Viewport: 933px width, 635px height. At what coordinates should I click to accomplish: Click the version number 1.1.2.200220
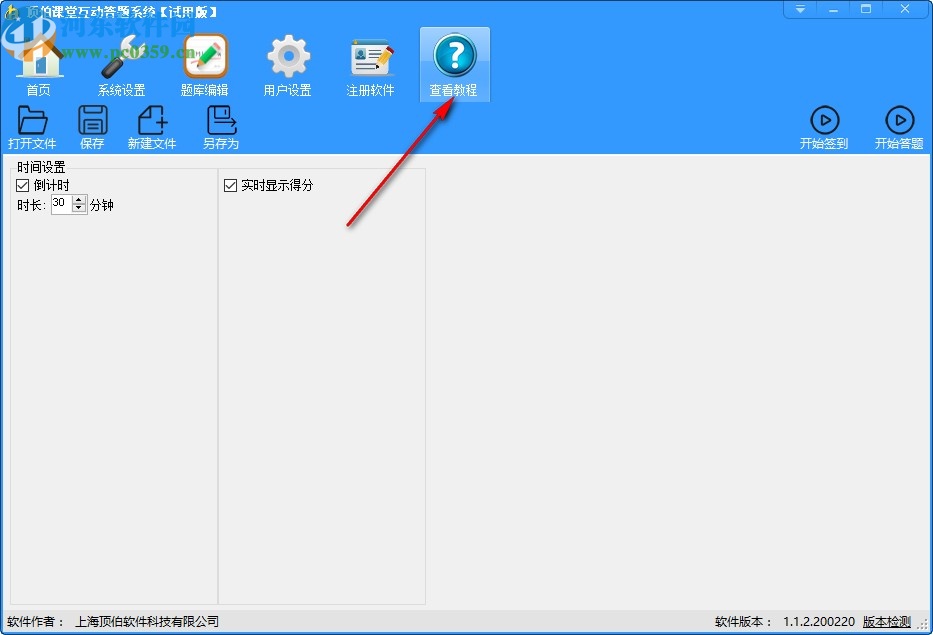[819, 622]
